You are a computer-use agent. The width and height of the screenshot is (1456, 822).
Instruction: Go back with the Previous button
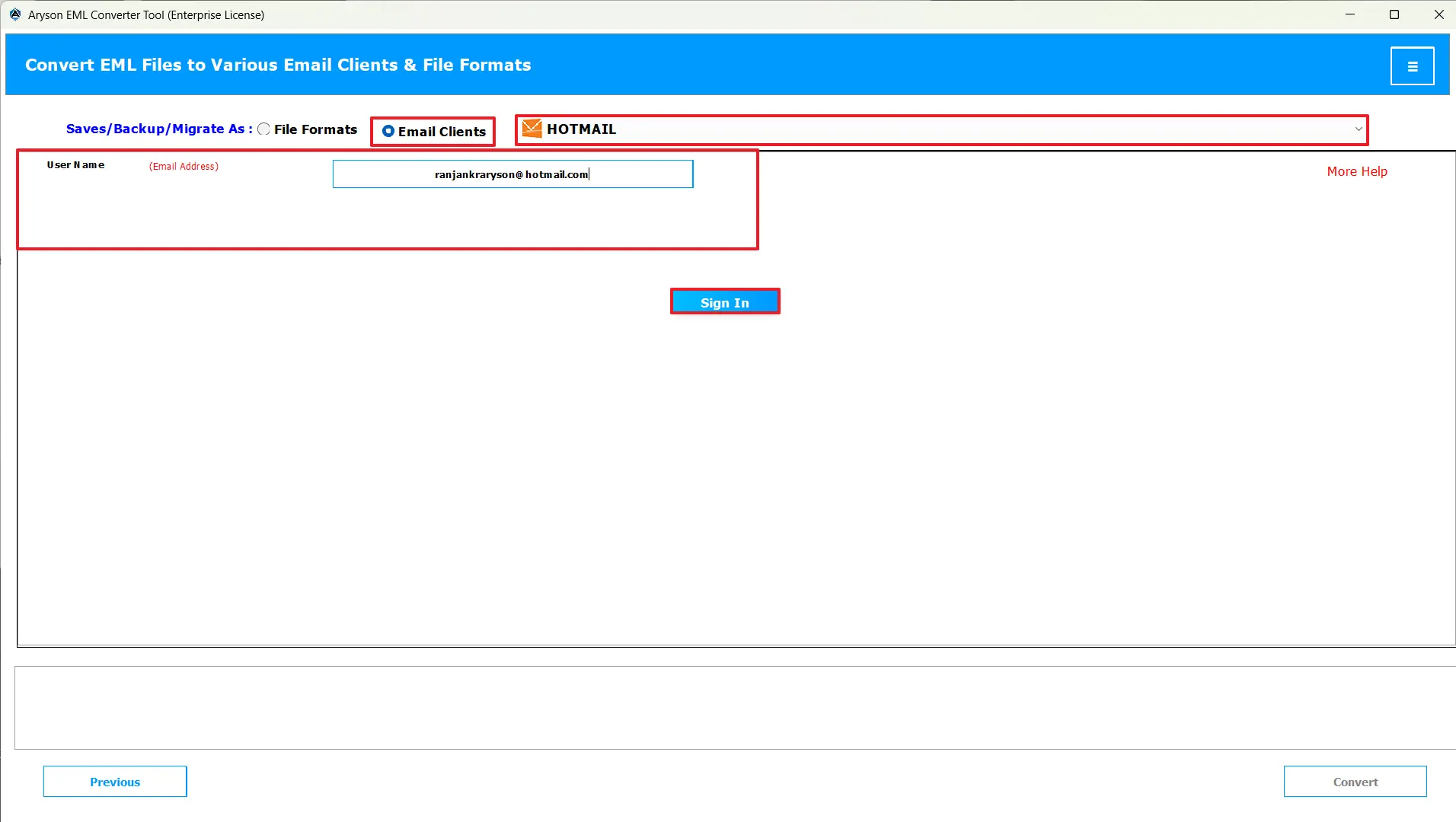pyautogui.click(x=115, y=782)
